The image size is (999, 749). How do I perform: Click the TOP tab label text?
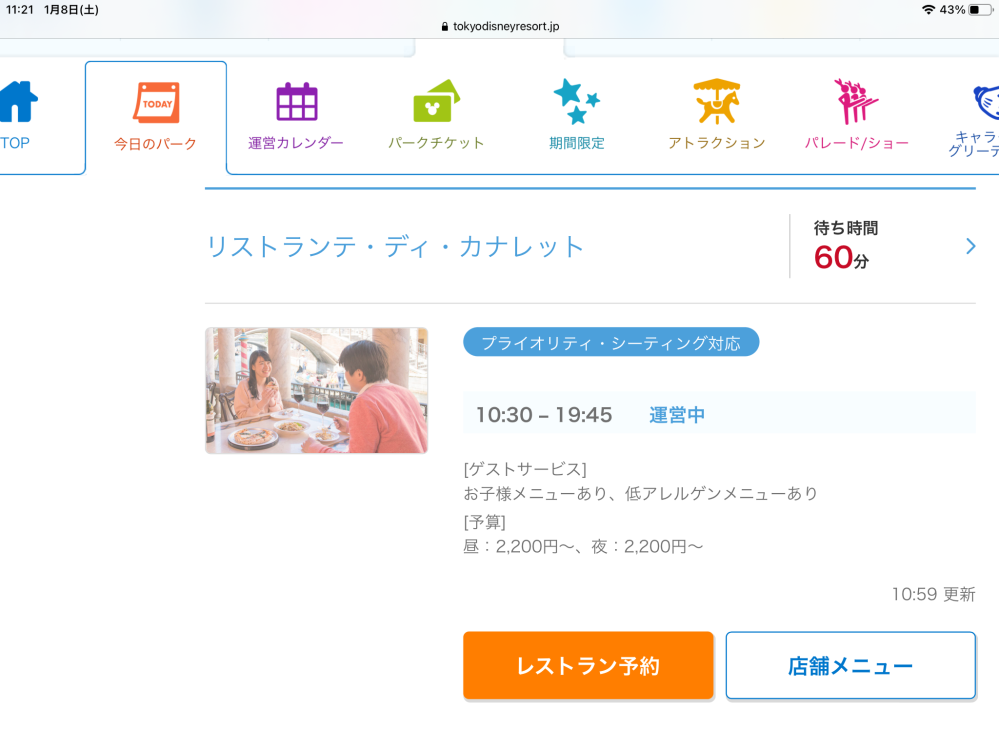(x=15, y=143)
